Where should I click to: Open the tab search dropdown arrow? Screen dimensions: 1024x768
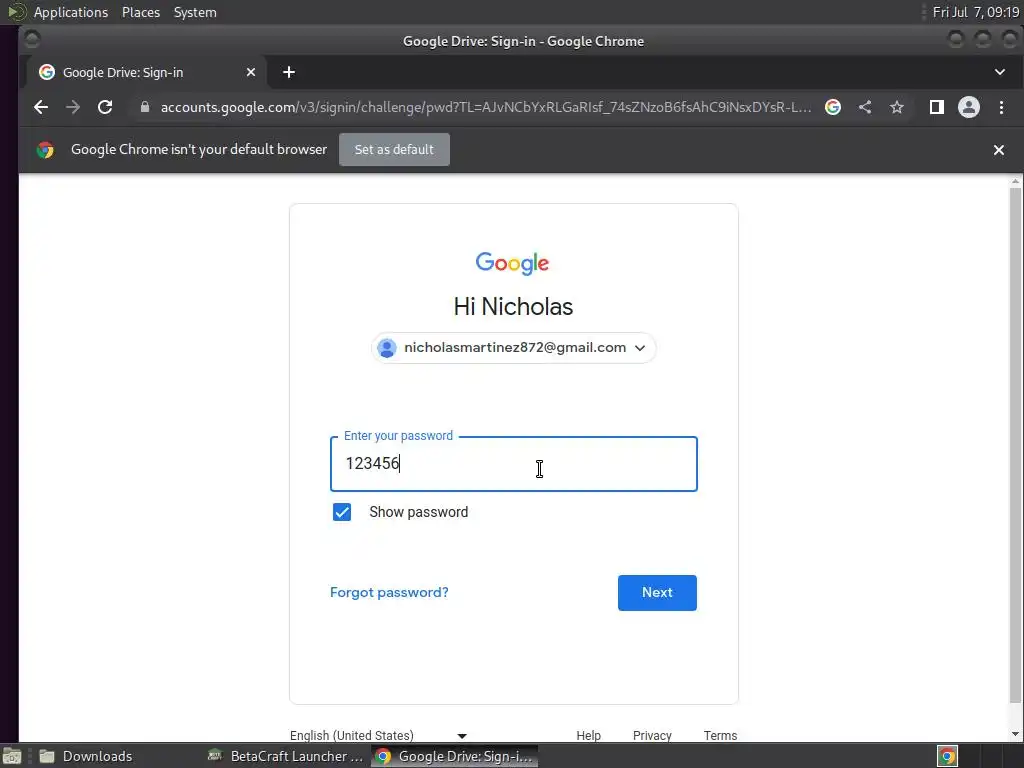click(x=1000, y=72)
